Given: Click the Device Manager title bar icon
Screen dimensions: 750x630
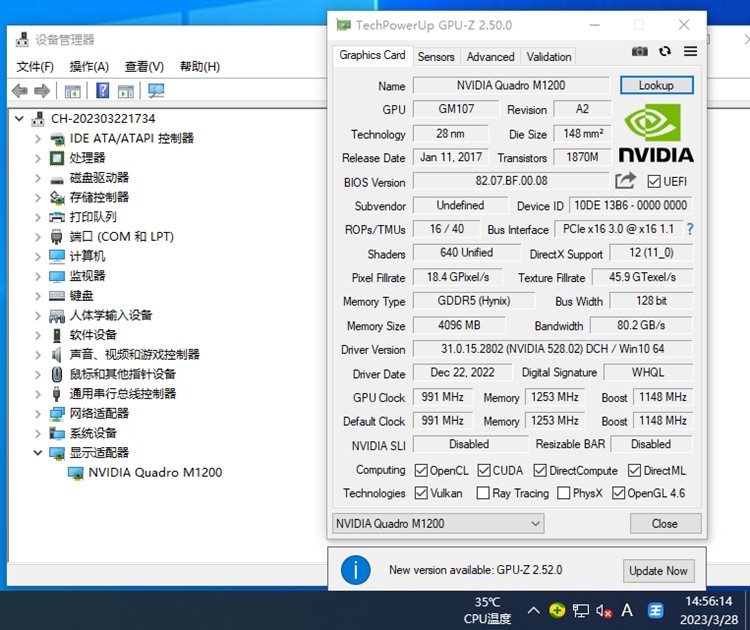Looking at the screenshot, I should pos(22,39).
